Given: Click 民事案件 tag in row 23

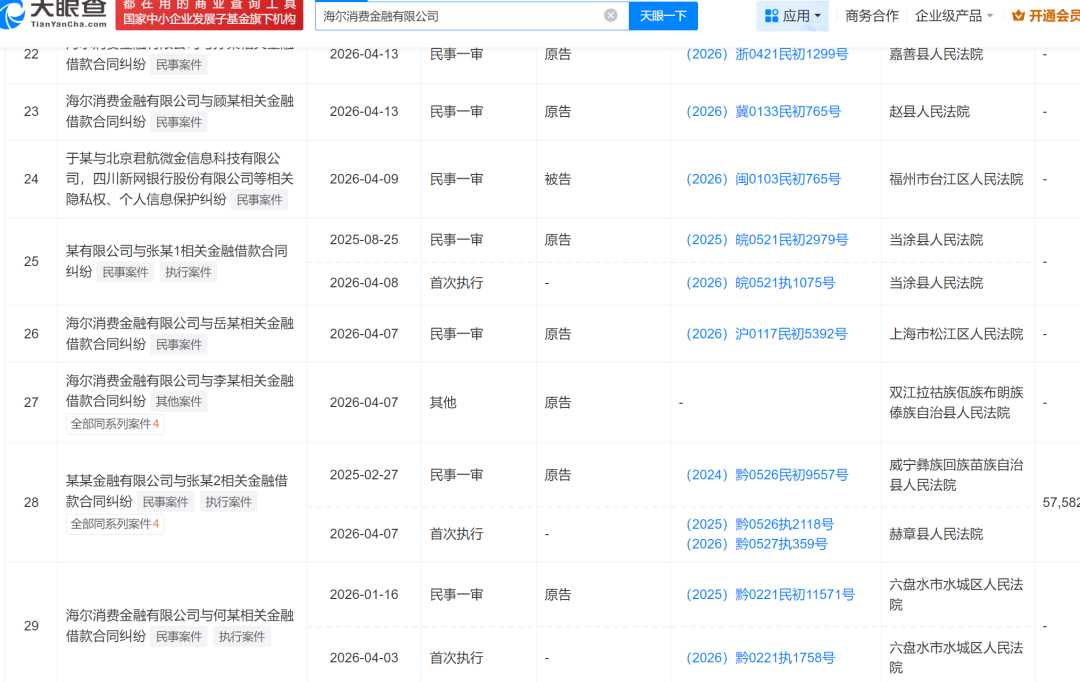Looking at the screenshot, I should point(179,123).
